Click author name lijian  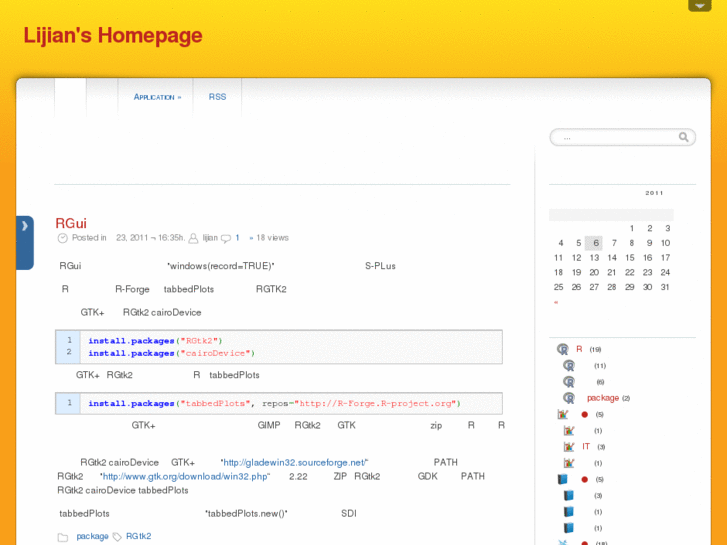click(210, 237)
